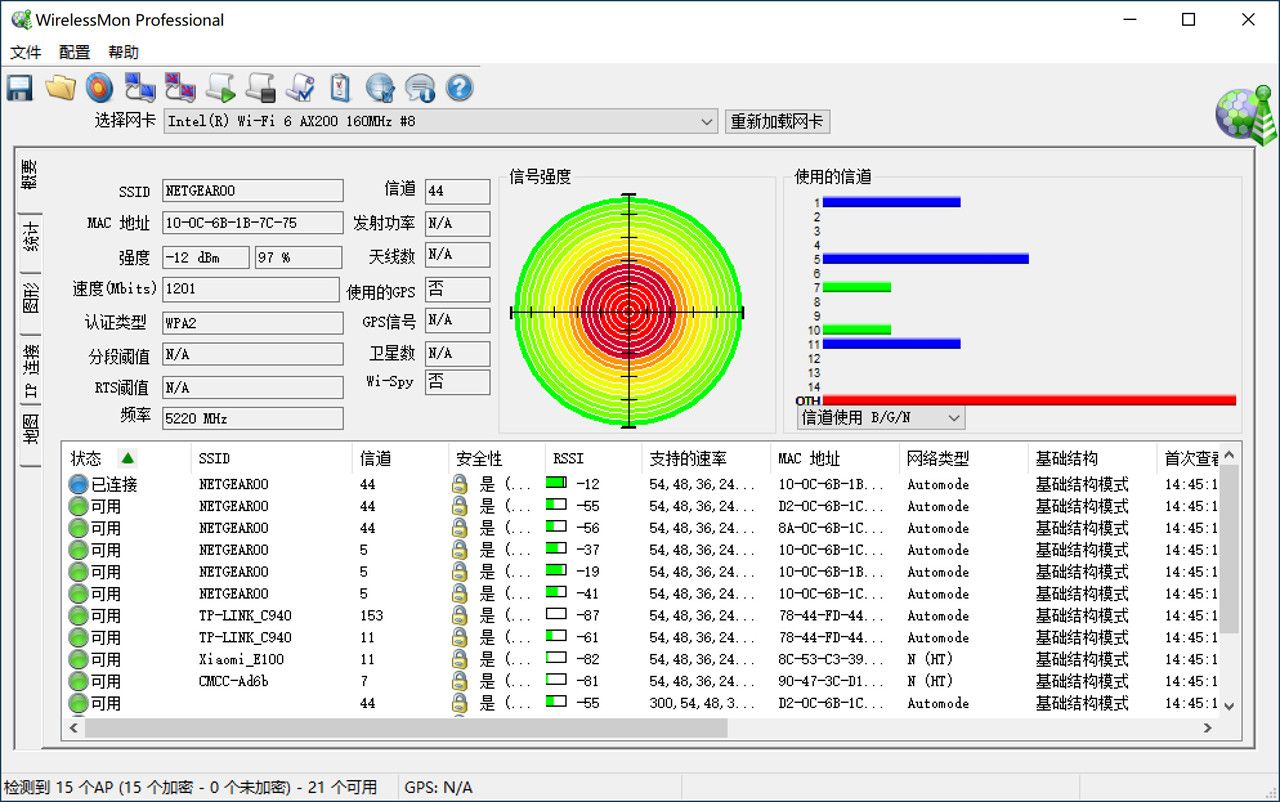Viewport: 1280px width, 802px height.
Task: Click the horizontal scrollbar thumb of the AP list
Action: [x=407, y=728]
